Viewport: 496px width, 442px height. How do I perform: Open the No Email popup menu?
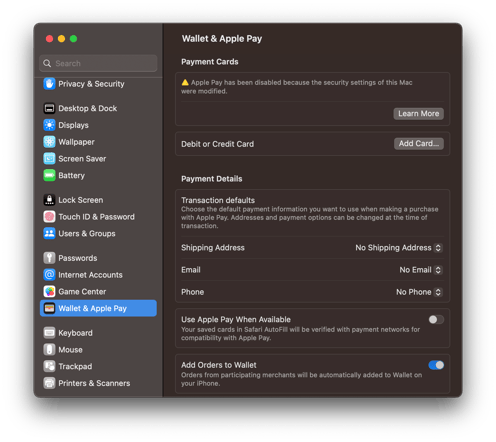coord(421,270)
